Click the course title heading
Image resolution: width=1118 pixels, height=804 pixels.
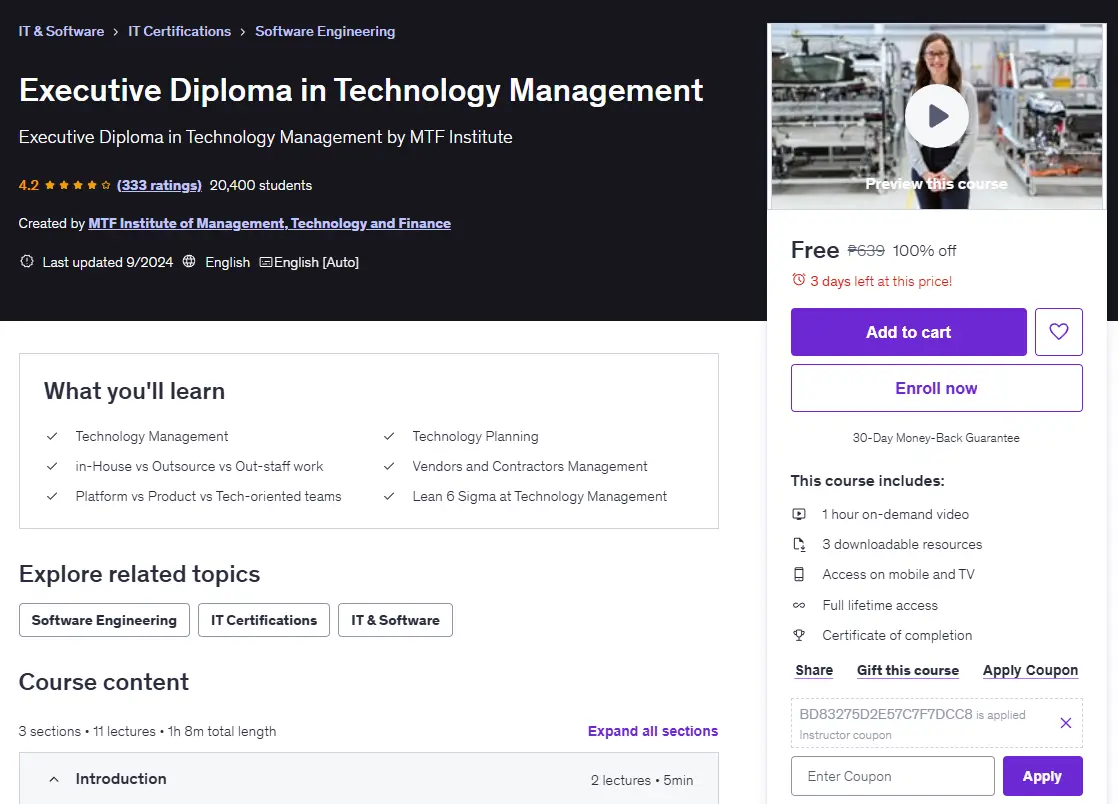coord(361,91)
